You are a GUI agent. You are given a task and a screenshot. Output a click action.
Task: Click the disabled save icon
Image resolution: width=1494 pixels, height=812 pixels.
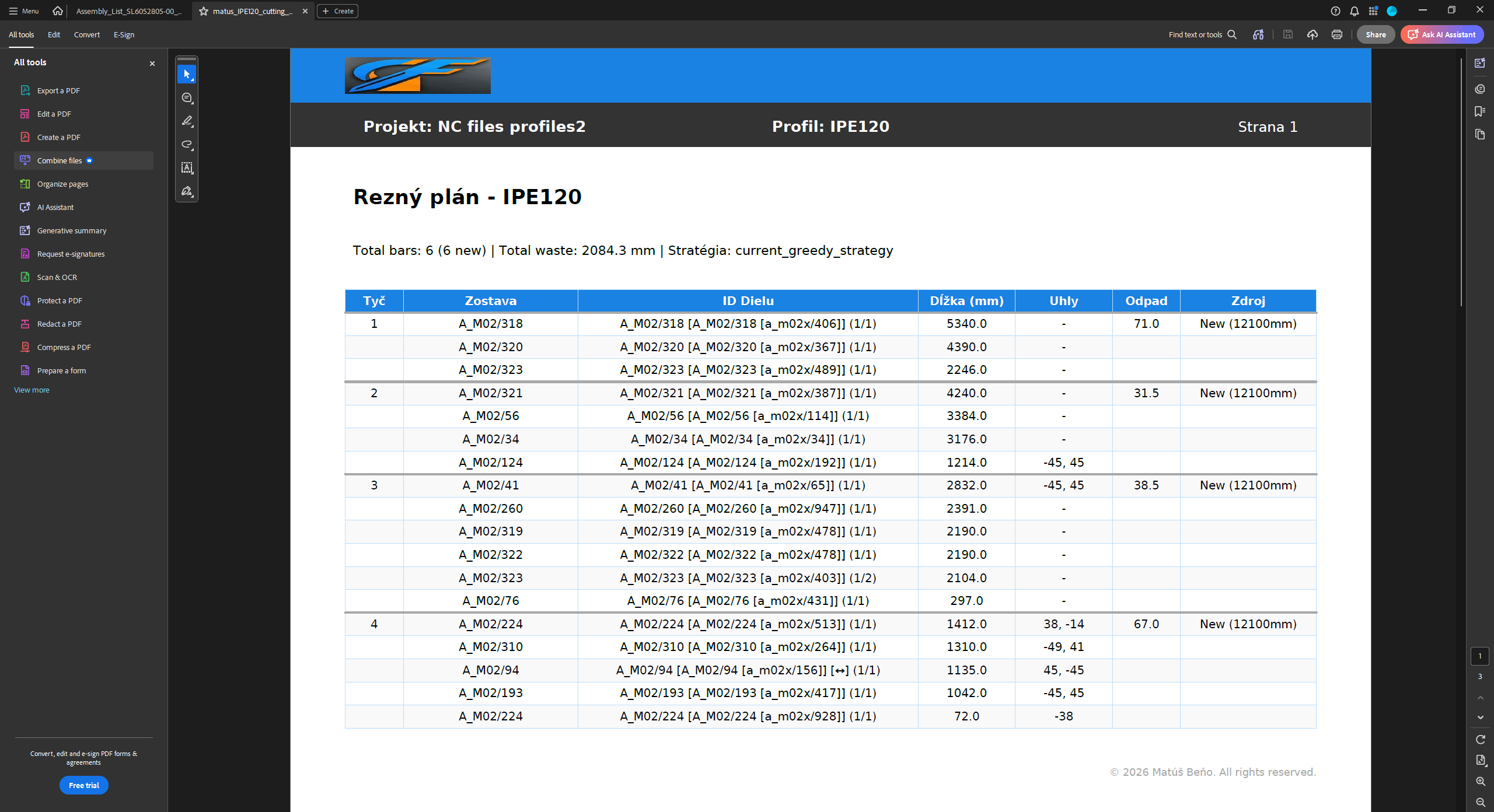[x=1288, y=34]
